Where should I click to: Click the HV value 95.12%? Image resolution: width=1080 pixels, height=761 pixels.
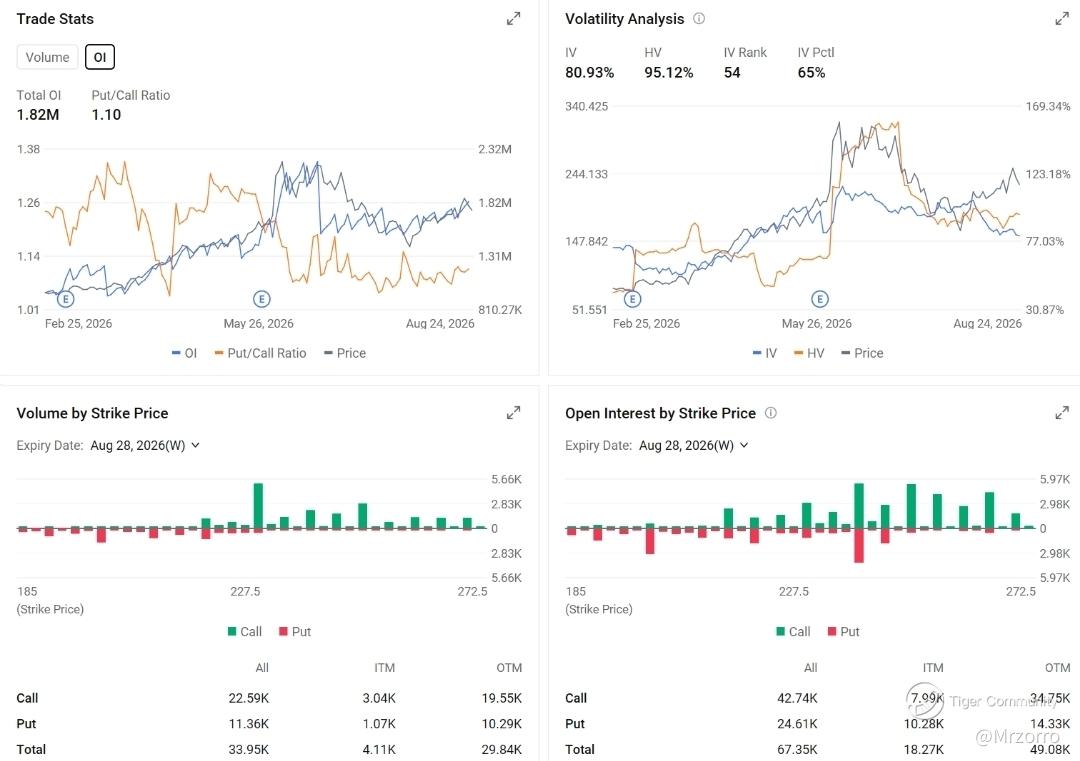pos(669,73)
